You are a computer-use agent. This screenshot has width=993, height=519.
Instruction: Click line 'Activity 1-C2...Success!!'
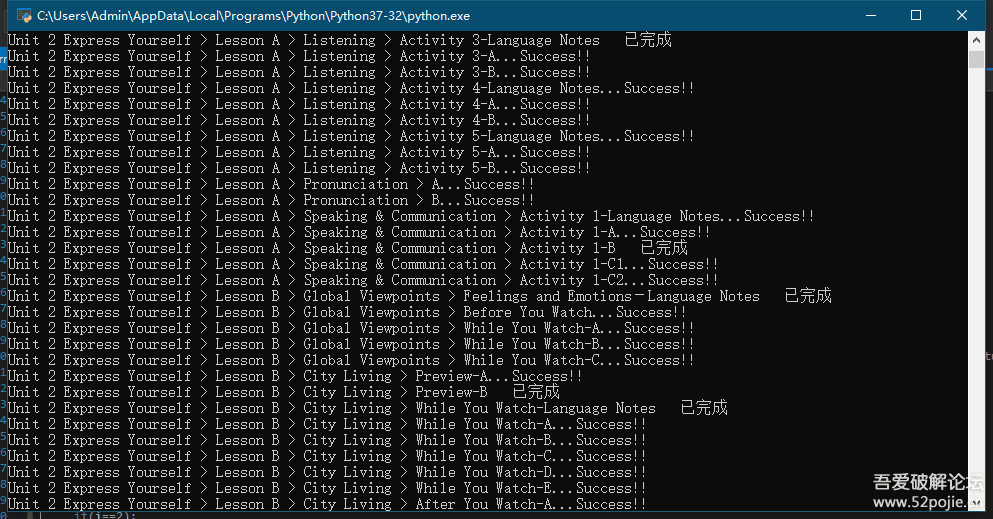363,280
